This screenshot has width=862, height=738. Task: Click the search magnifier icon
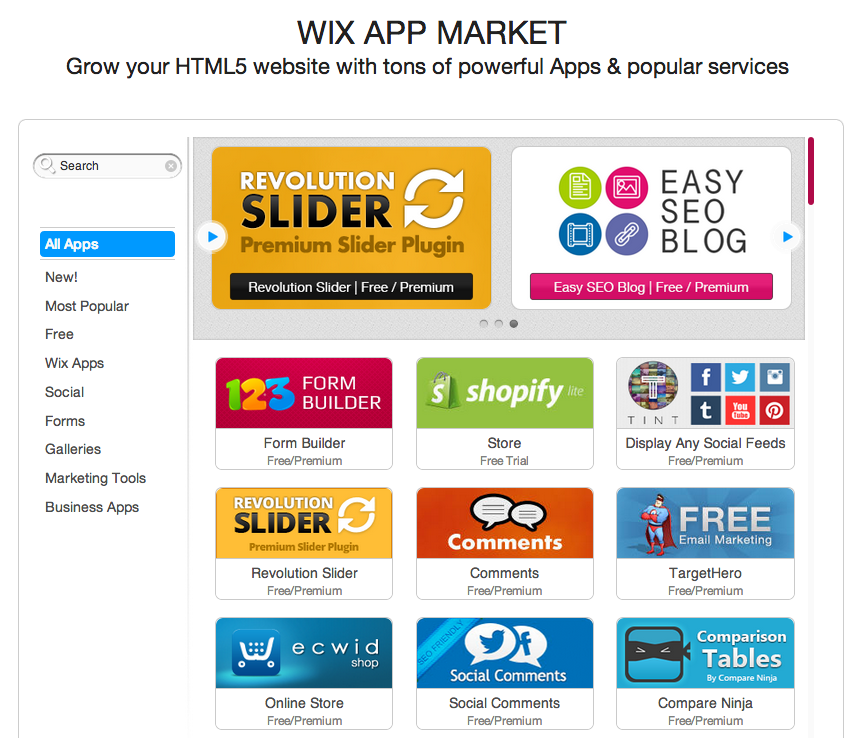pyautogui.click(x=47, y=165)
